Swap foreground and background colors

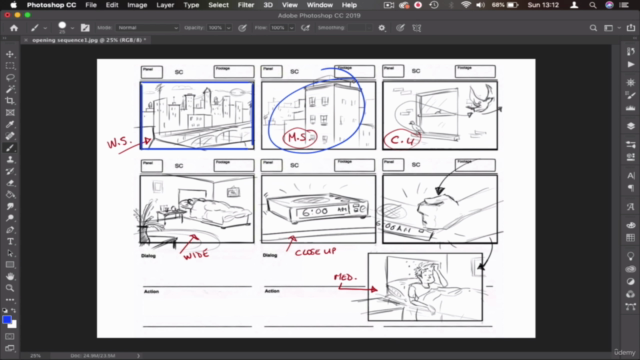(x=14, y=311)
